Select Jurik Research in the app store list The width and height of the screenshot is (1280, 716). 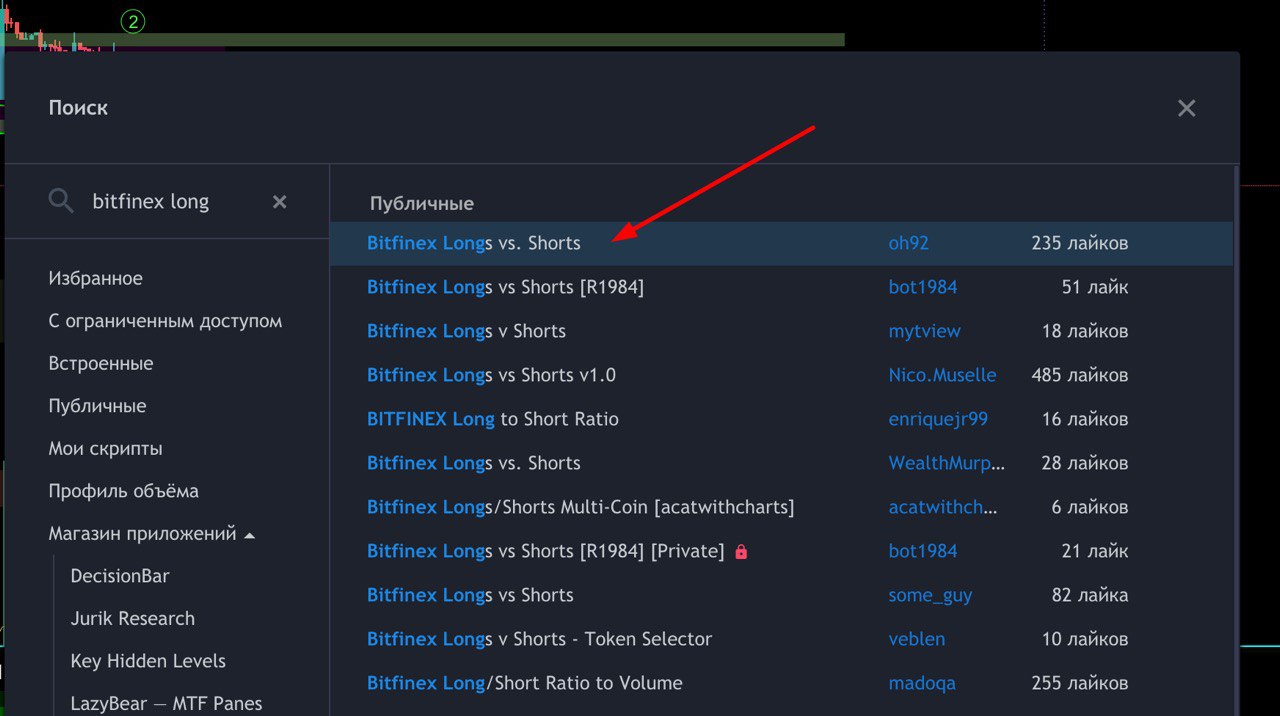133,618
